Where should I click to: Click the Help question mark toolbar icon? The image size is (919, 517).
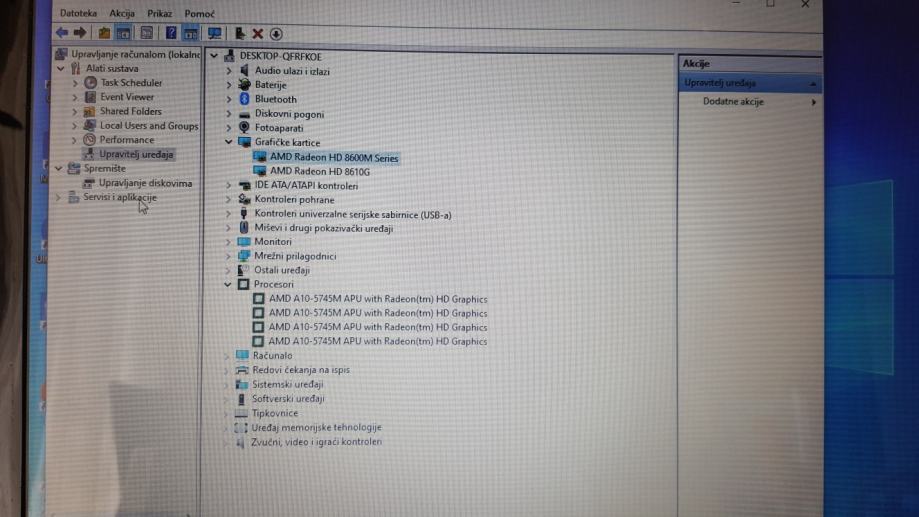[x=171, y=33]
